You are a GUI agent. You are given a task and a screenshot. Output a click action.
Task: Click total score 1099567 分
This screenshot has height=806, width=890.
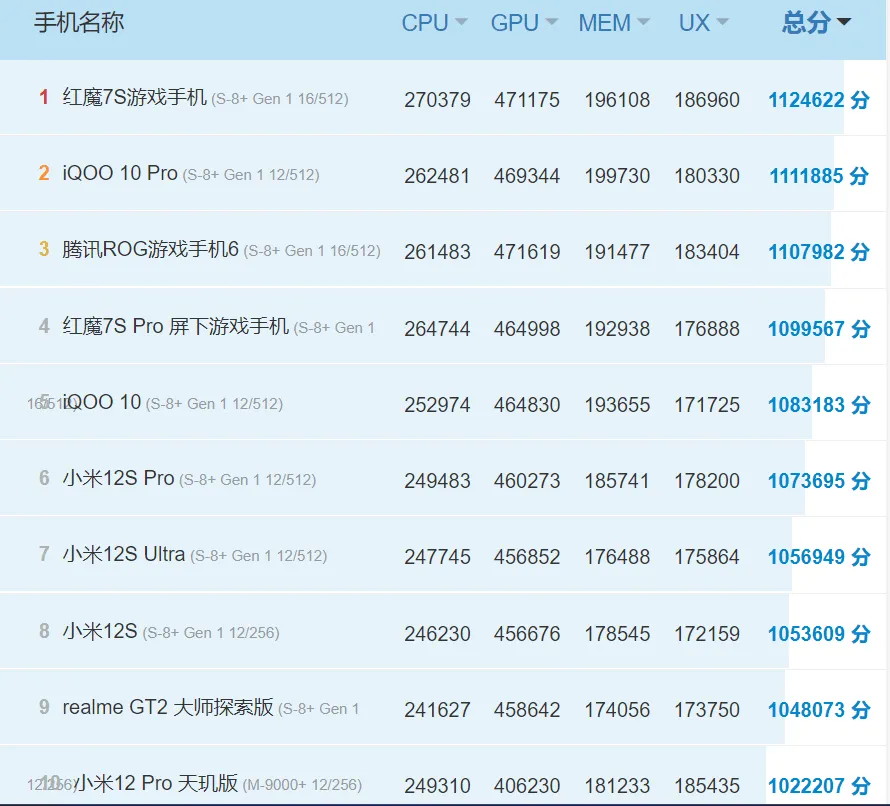(x=818, y=329)
